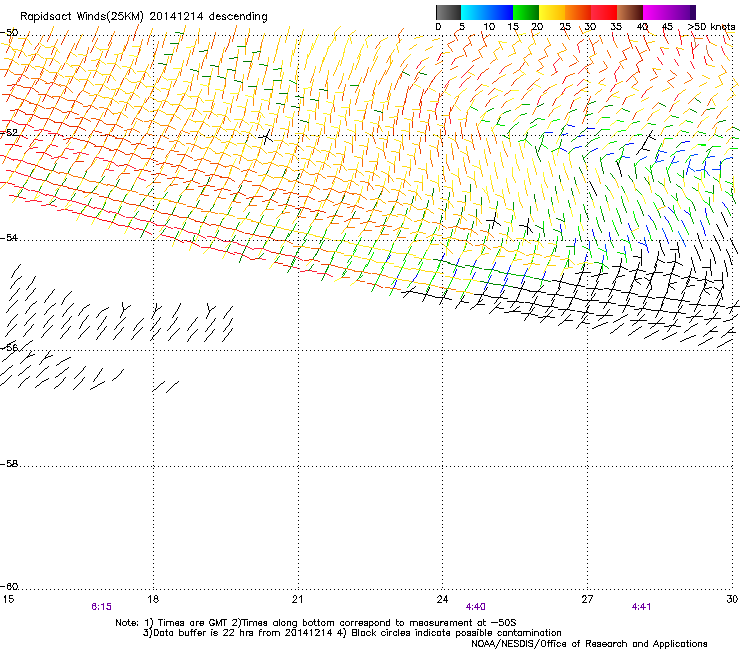Click the legend value '25'
The image size is (740, 650).
click(565, 26)
